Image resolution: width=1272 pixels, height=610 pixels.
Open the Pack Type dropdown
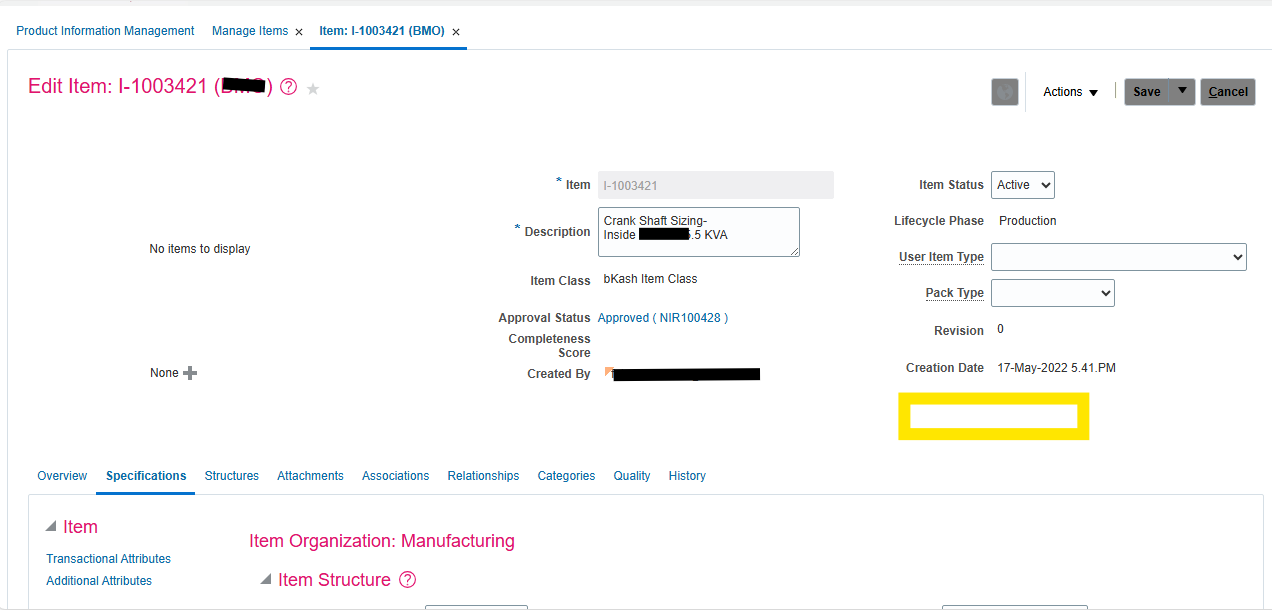(1053, 293)
